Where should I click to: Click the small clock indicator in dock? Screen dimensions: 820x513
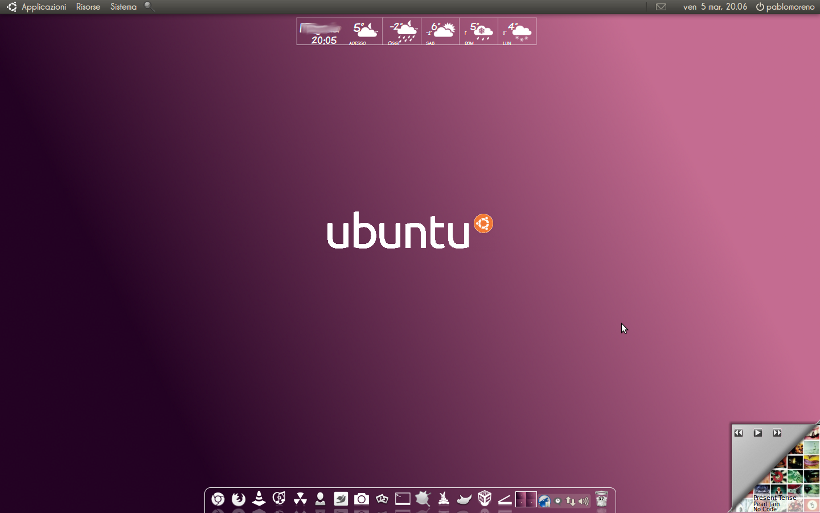click(558, 501)
